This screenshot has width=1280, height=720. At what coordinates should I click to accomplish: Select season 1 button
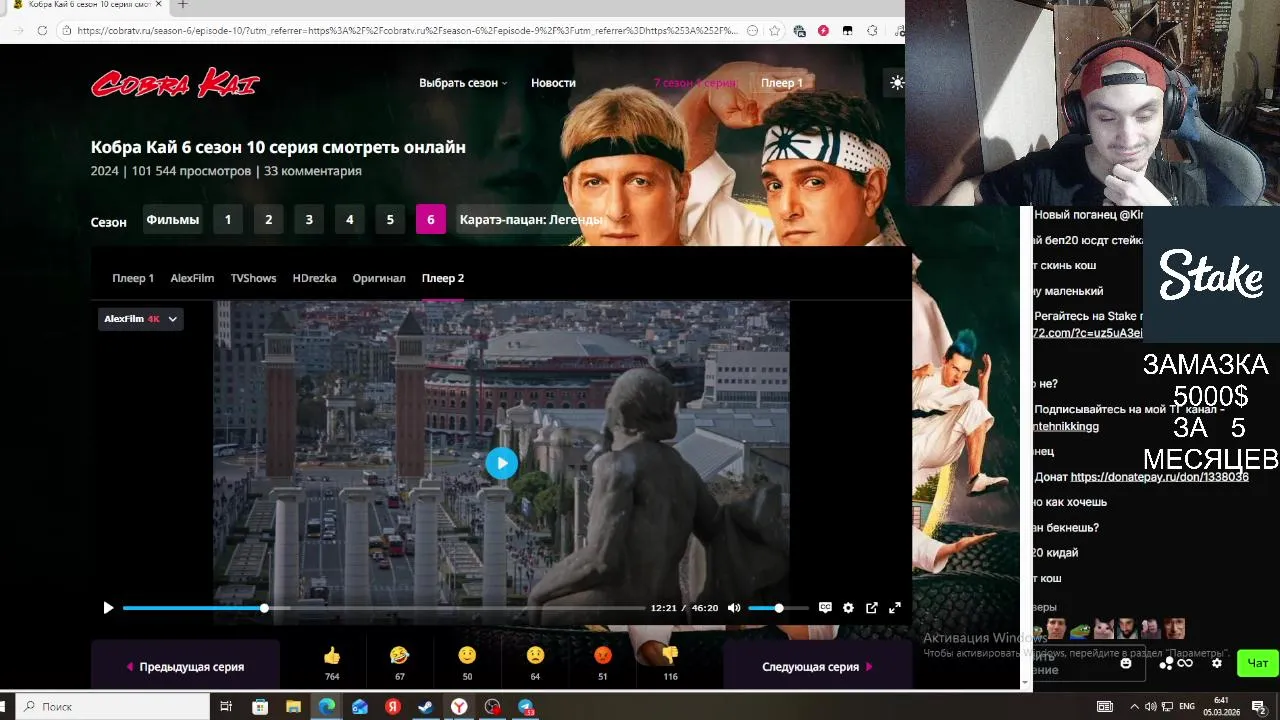[228, 220]
